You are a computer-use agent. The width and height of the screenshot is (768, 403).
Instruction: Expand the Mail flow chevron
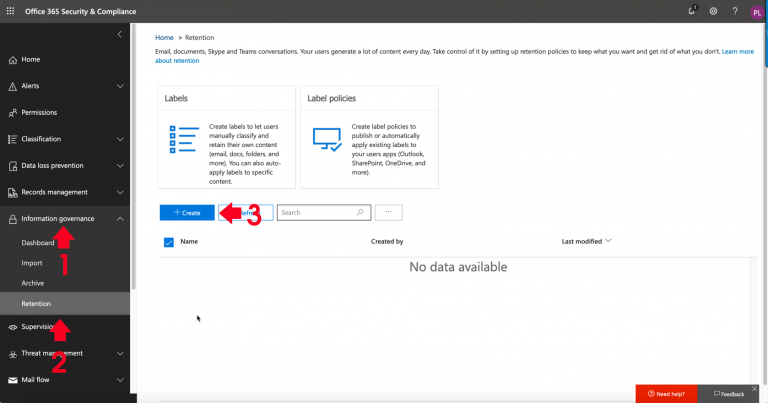(x=120, y=379)
